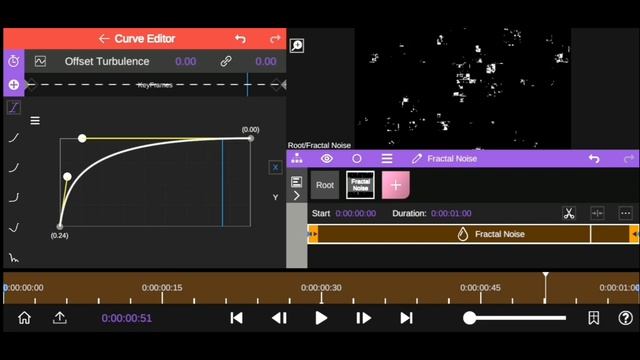This screenshot has width=640, height=360.
Task: Select the Fractal Noise layer thumbnail
Action: click(x=360, y=185)
